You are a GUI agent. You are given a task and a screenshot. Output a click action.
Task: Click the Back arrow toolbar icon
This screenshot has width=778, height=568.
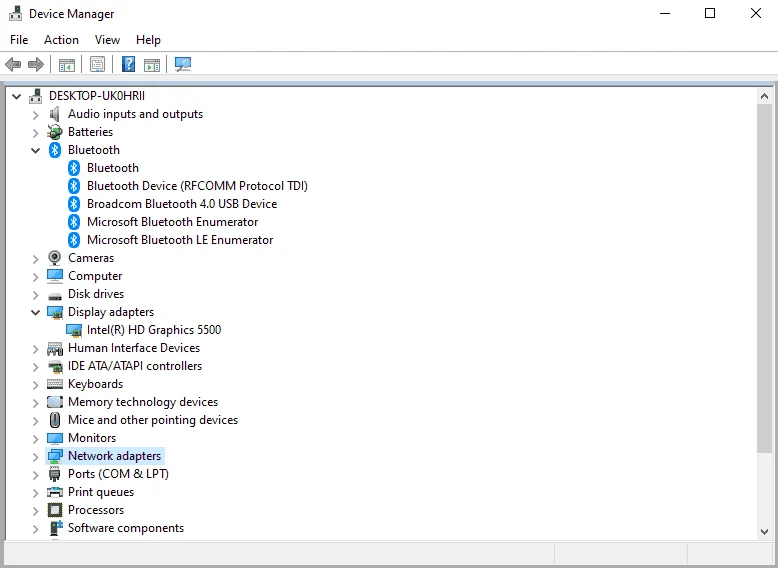point(13,64)
